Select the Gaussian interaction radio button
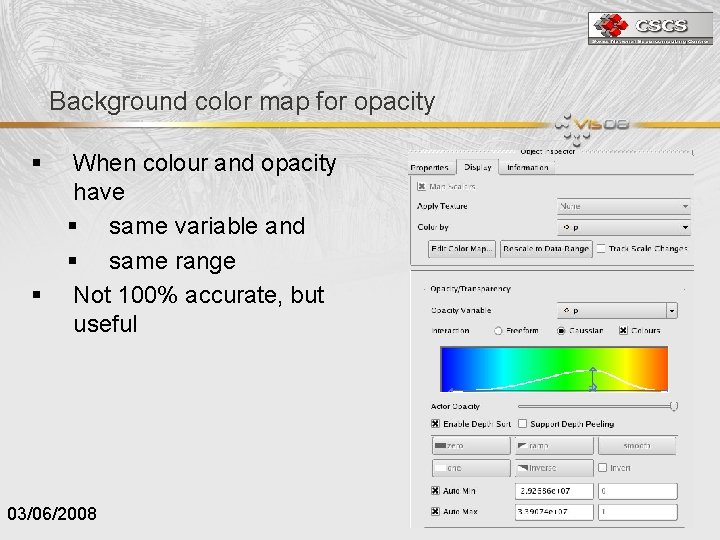 pyautogui.click(x=561, y=331)
